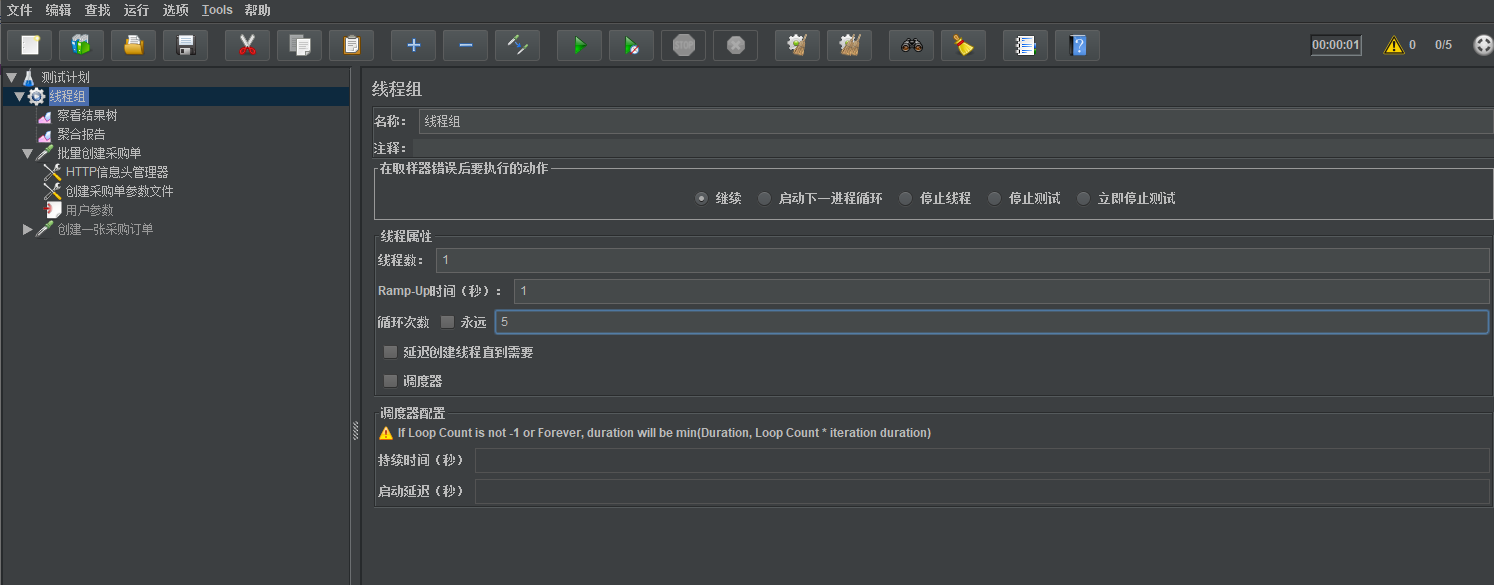Select 测试计划 root tree item

point(66,77)
